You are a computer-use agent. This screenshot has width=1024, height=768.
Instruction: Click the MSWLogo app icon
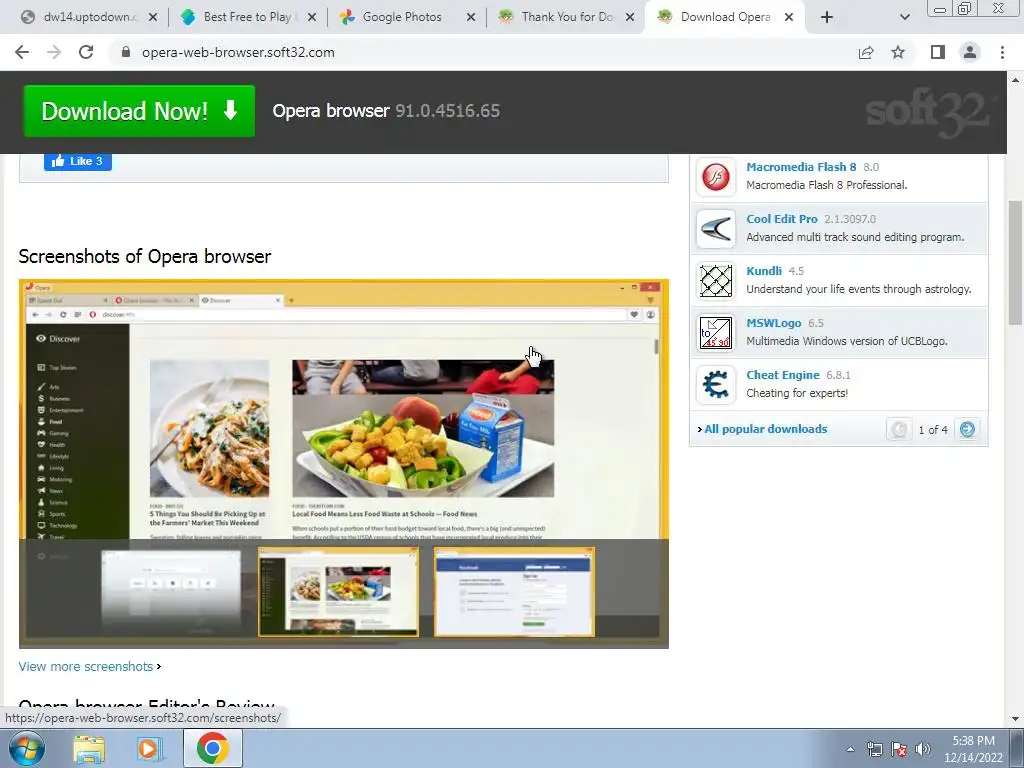[716, 333]
